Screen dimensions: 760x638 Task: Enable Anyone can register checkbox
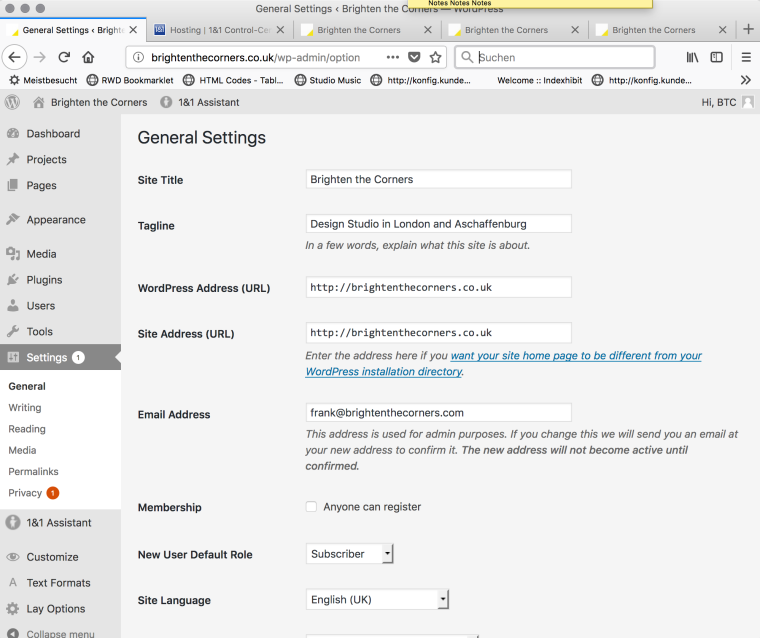pyautogui.click(x=312, y=507)
